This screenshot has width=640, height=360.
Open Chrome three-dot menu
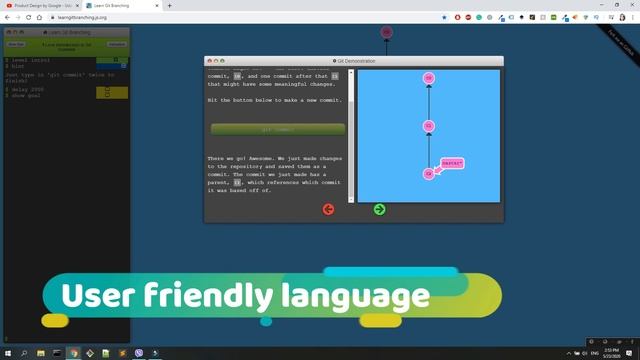633,18
